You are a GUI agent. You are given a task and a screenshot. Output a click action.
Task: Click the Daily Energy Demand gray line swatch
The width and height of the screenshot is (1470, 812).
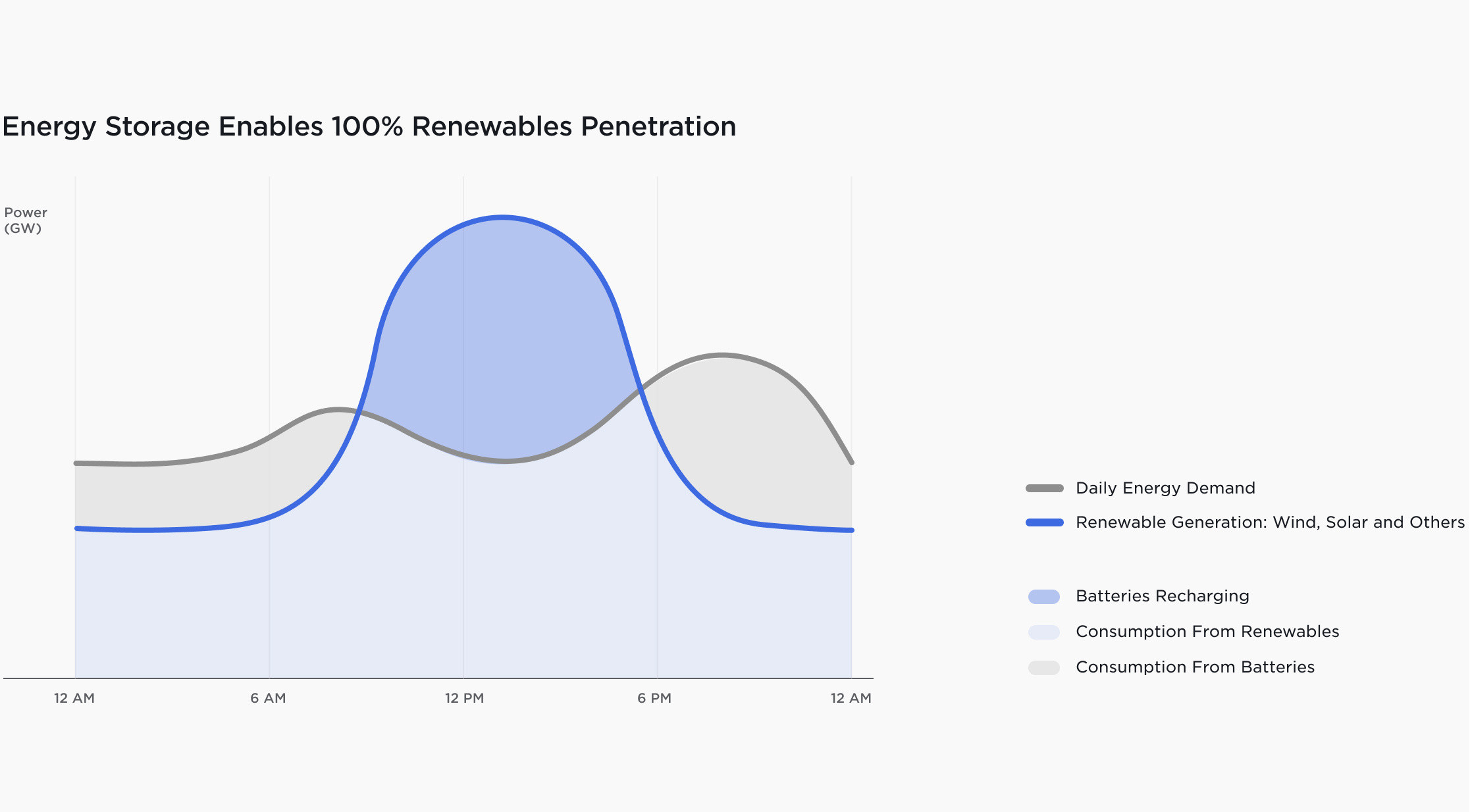click(1045, 488)
